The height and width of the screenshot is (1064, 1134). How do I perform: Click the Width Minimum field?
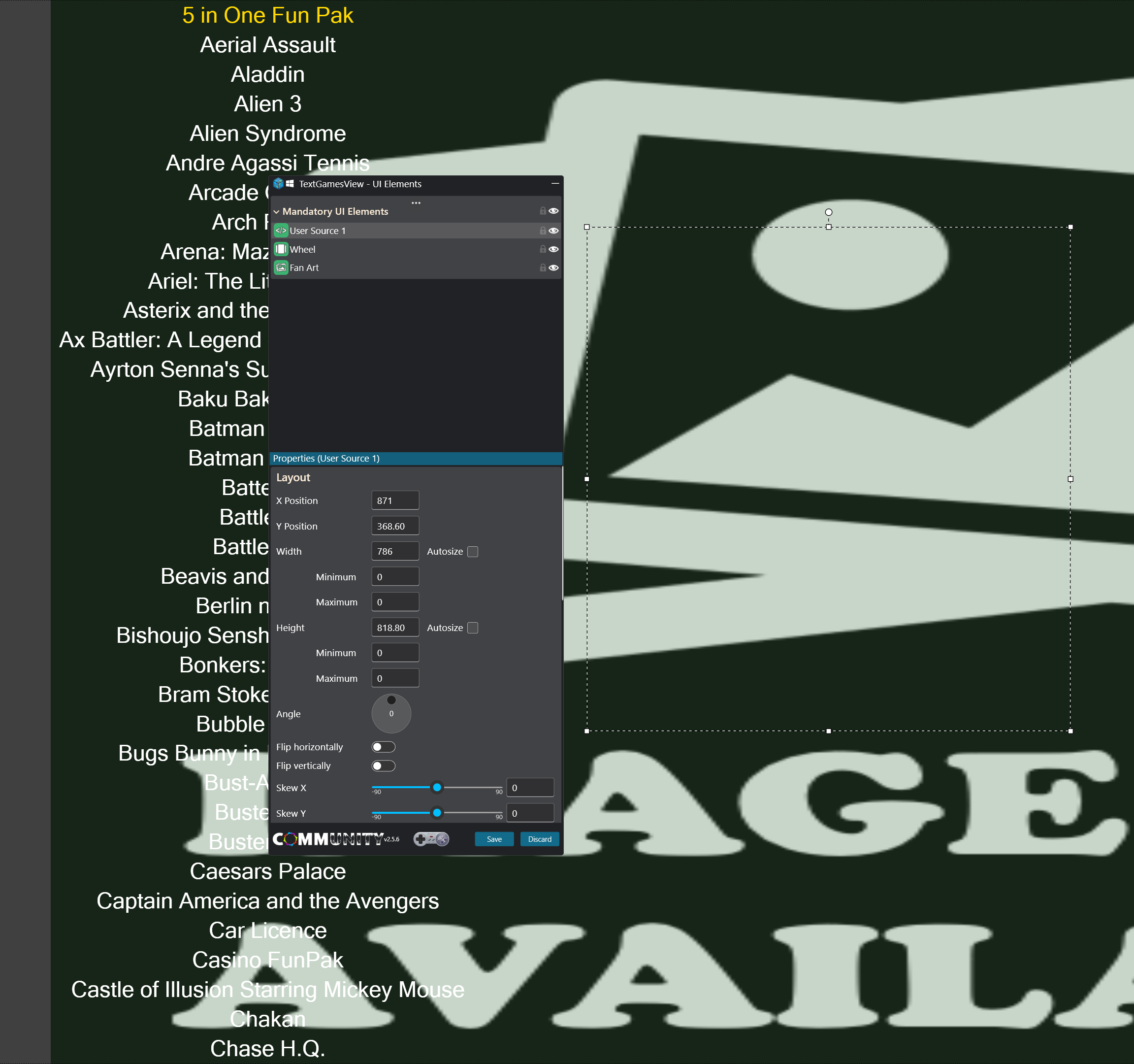click(x=395, y=577)
